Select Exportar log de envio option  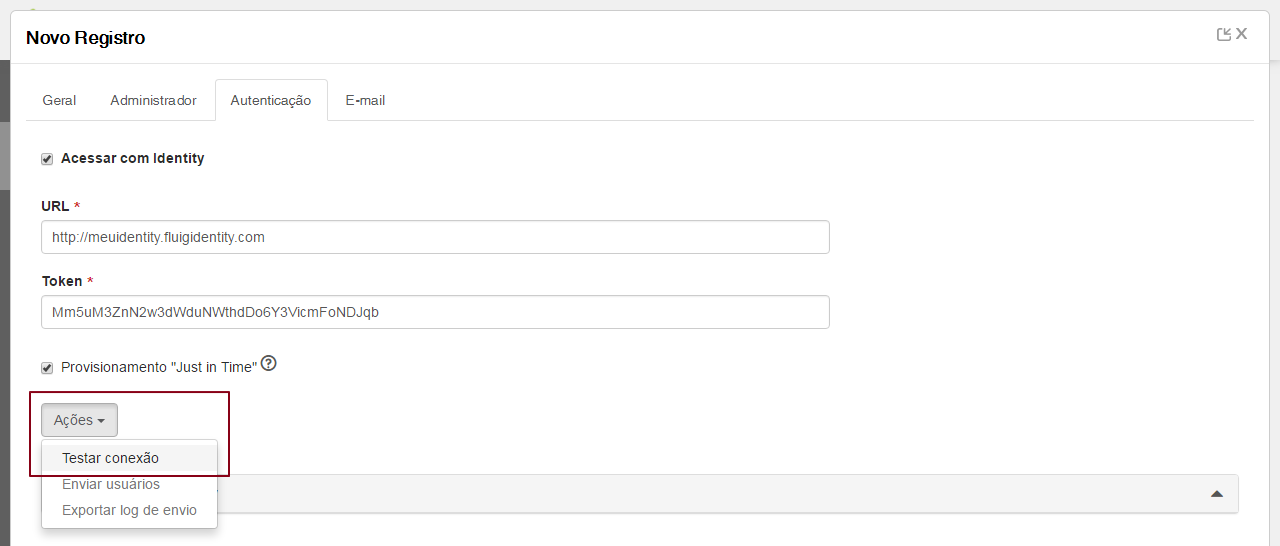pyautogui.click(x=129, y=510)
